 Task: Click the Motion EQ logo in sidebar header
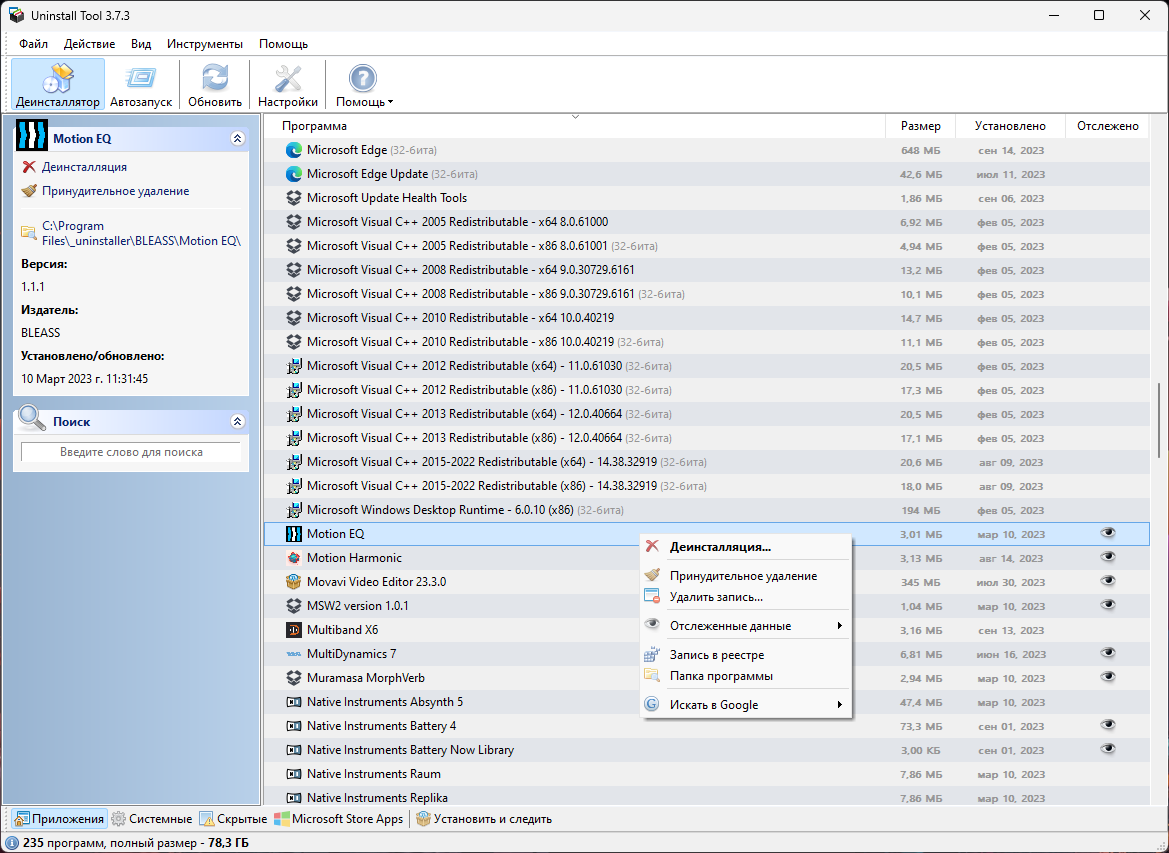[x=31, y=136]
